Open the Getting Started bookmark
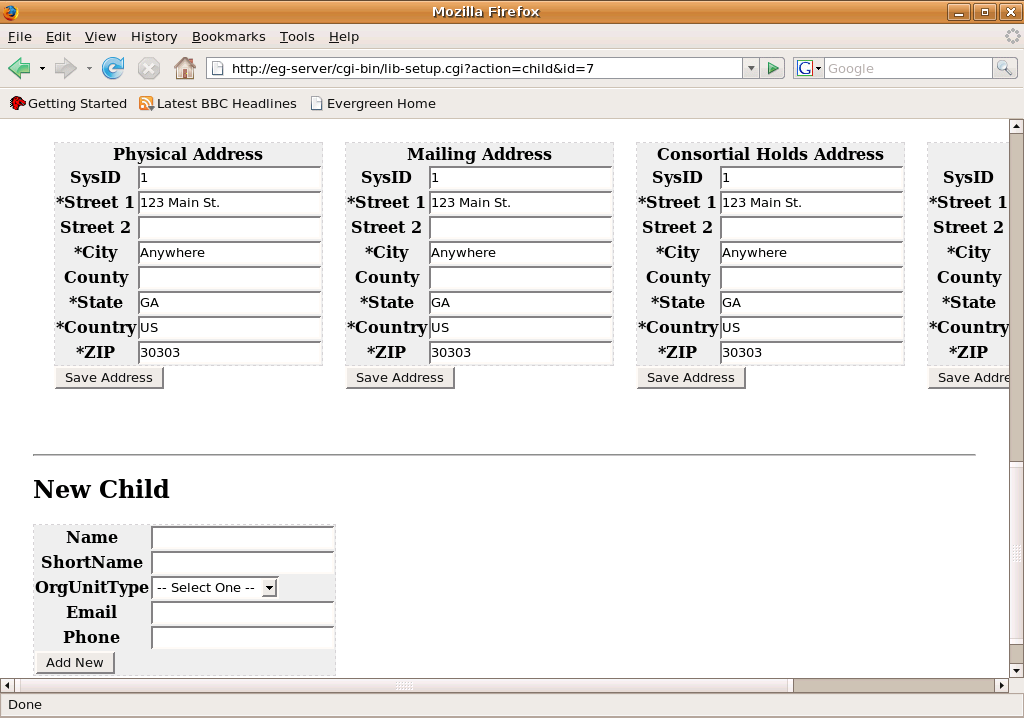1024x718 pixels. tap(68, 103)
